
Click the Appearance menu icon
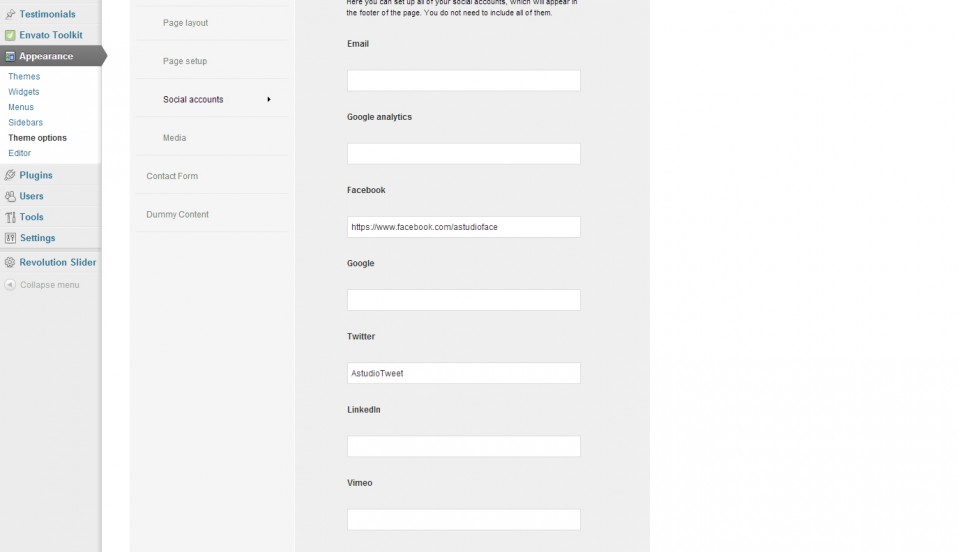(x=10, y=56)
